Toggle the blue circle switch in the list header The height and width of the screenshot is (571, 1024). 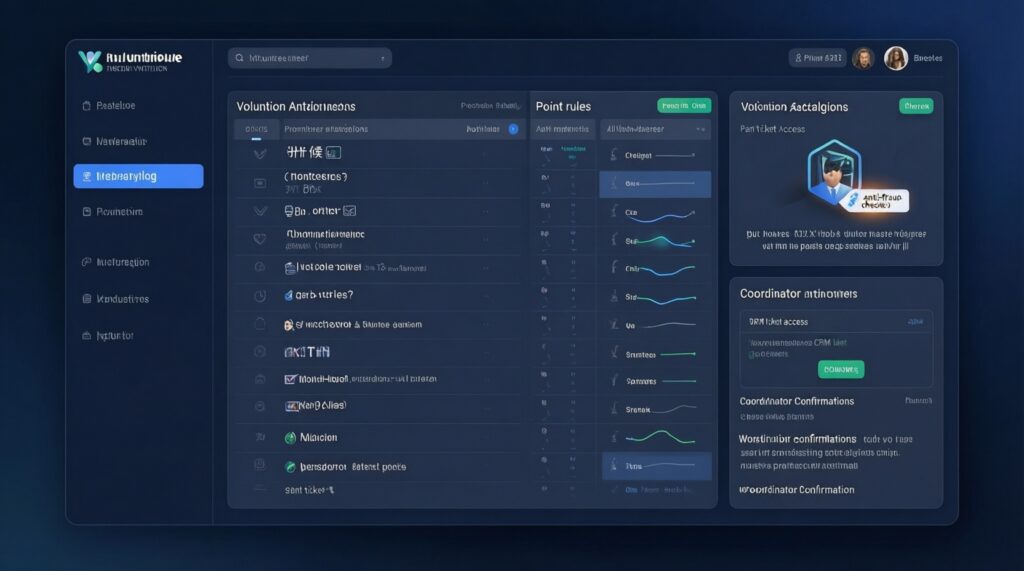[513, 129]
